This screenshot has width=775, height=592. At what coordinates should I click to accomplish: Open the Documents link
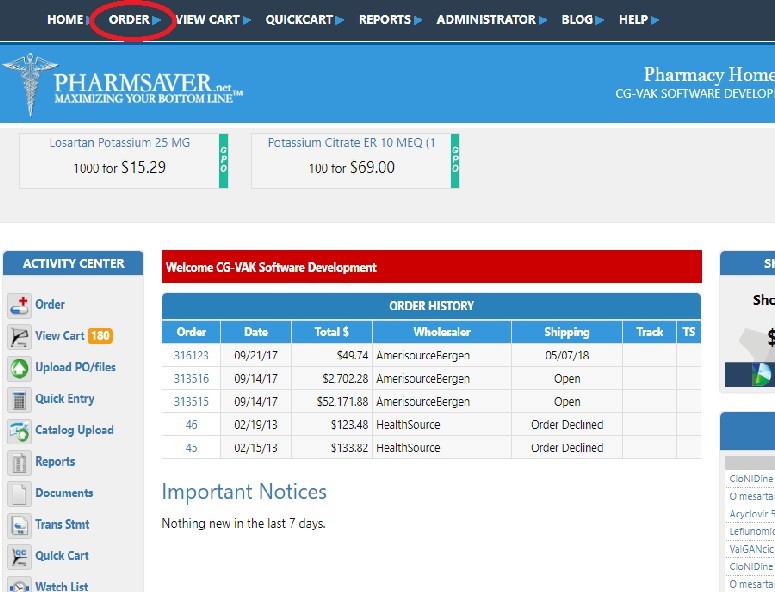click(64, 493)
